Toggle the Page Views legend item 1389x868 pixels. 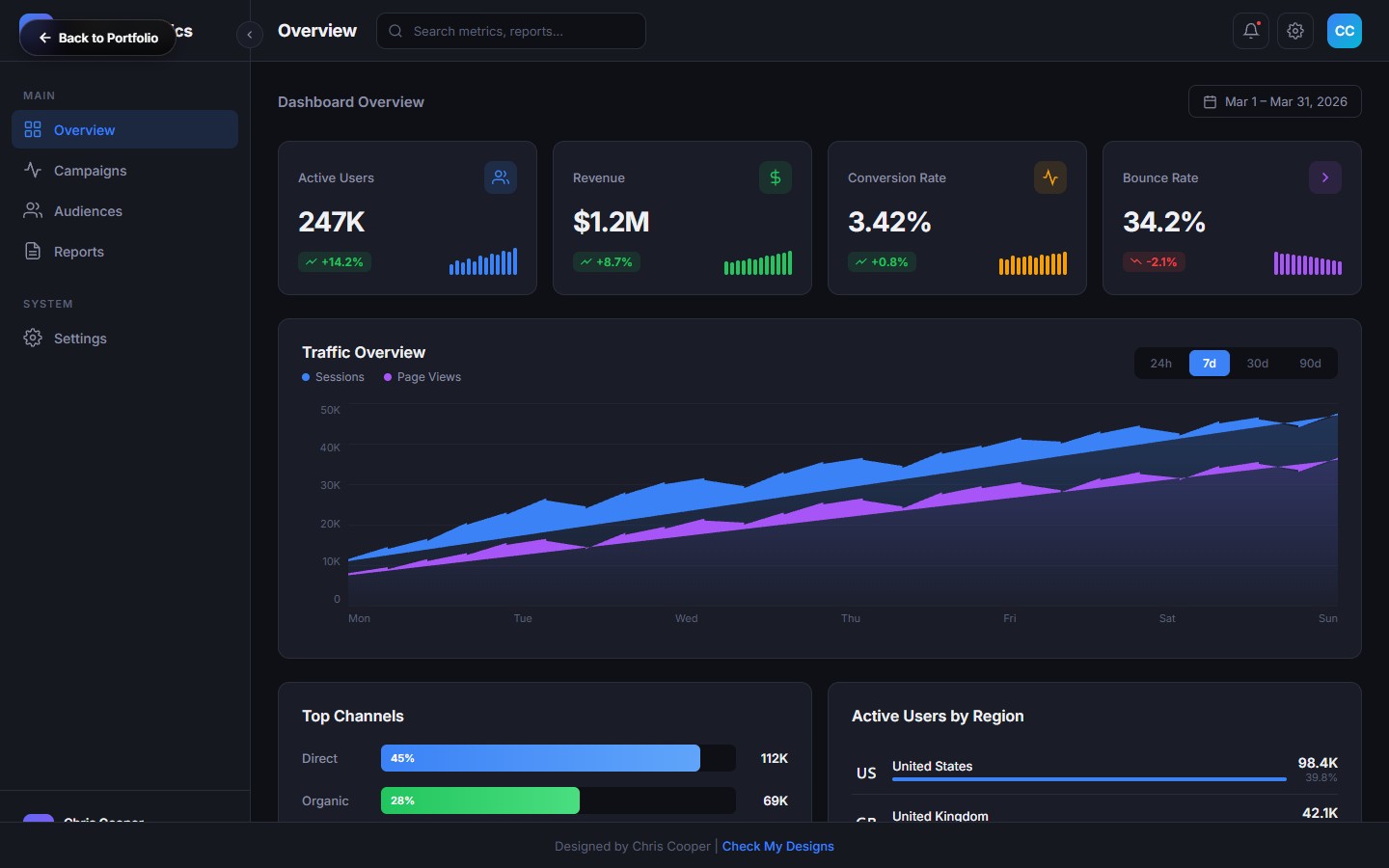point(422,377)
